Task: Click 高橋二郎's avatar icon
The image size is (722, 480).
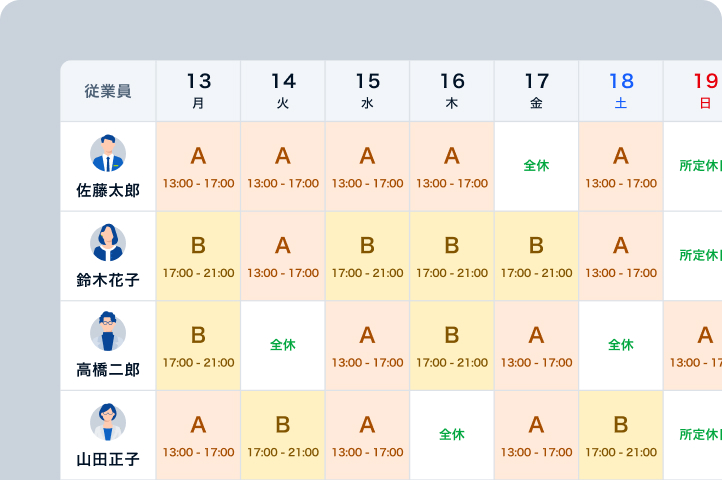Action: click(108, 332)
